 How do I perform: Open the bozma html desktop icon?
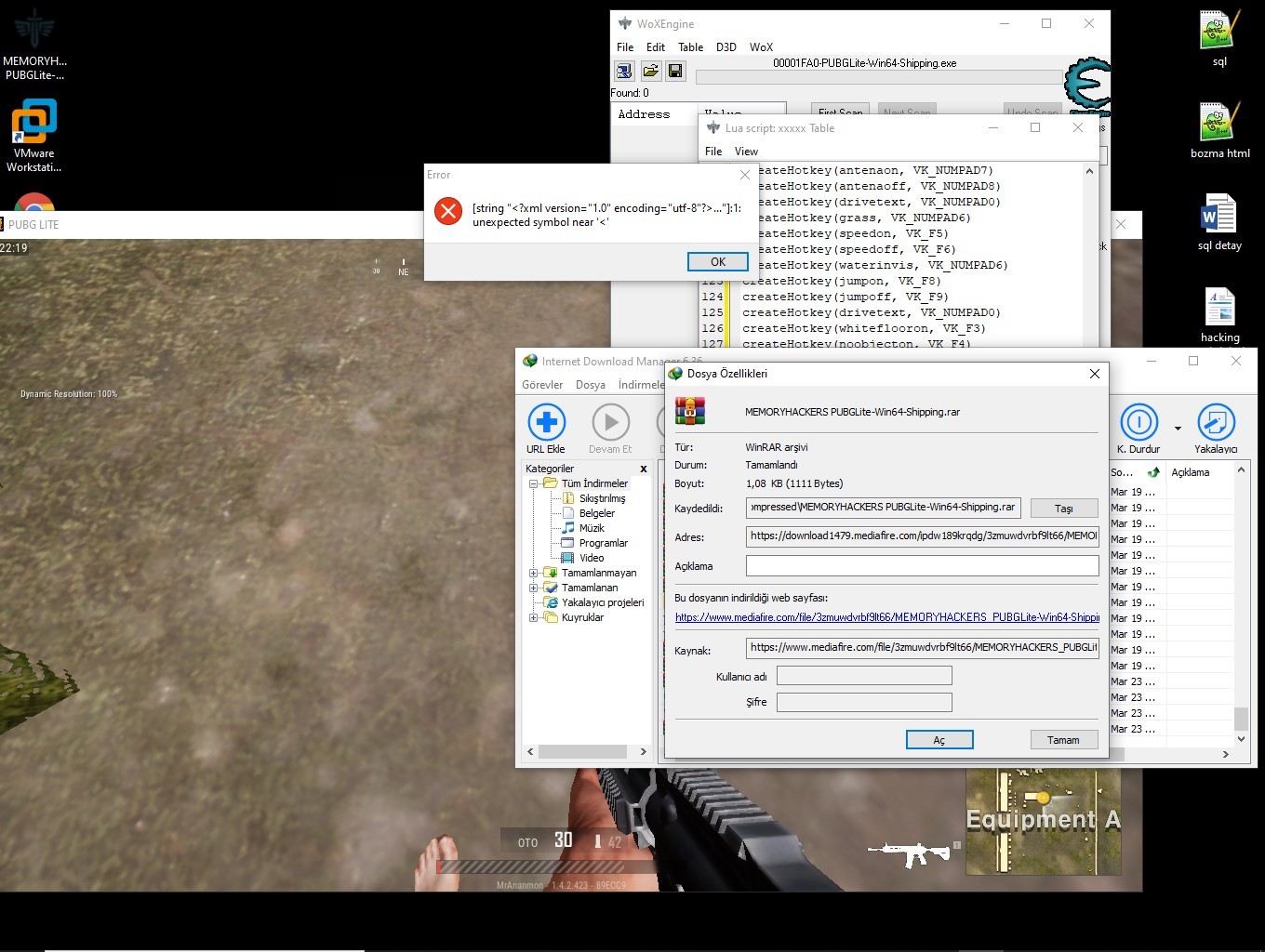1219,130
